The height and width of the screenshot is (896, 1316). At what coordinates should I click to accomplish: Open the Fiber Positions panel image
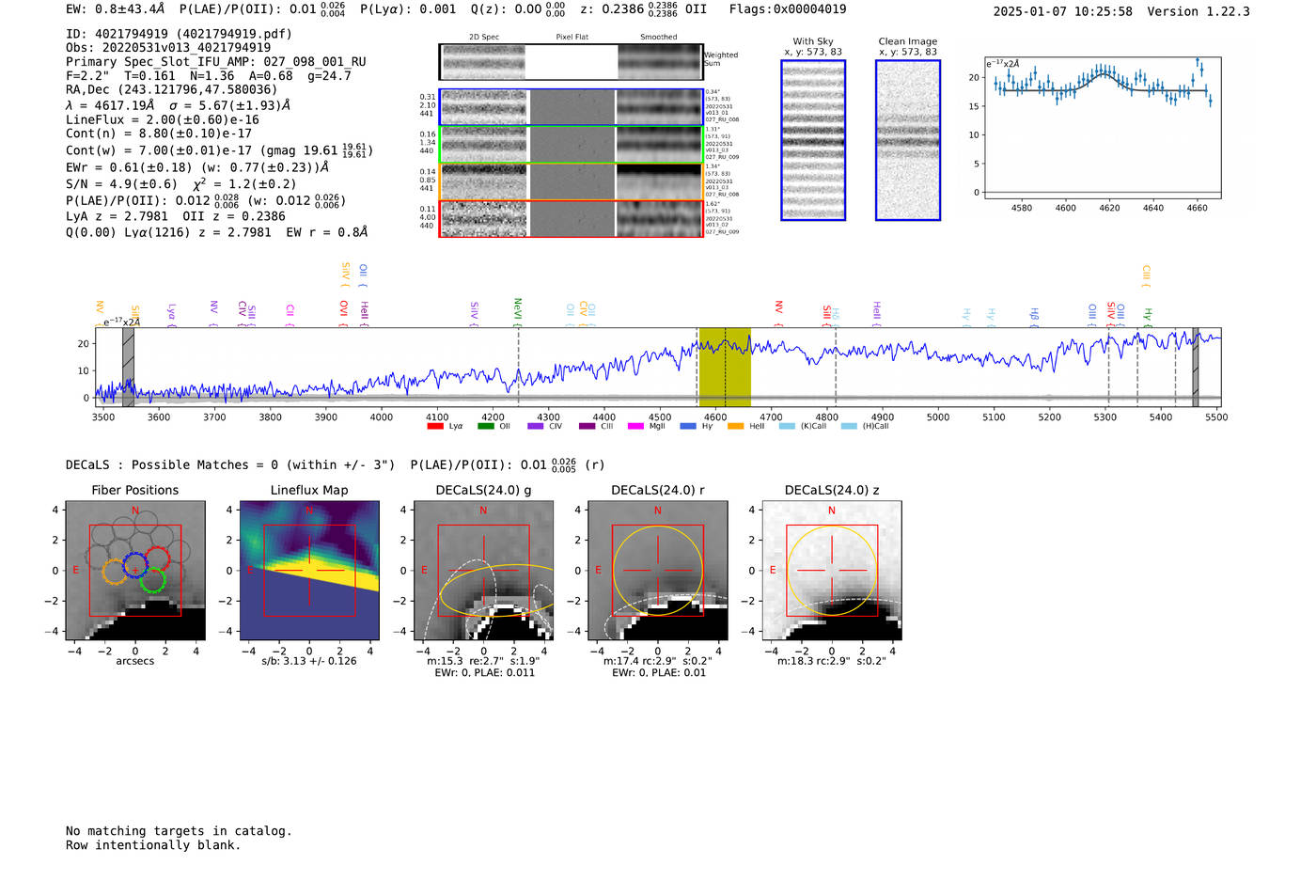coord(135,571)
